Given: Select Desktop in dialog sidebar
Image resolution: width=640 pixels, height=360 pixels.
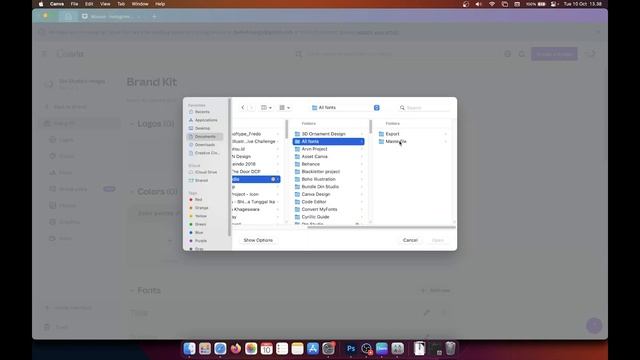Looking at the screenshot, I should 202,128.
